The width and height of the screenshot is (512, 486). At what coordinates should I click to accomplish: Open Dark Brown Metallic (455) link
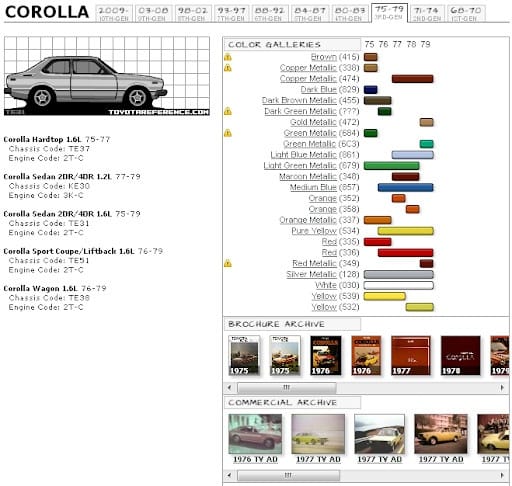point(299,100)
